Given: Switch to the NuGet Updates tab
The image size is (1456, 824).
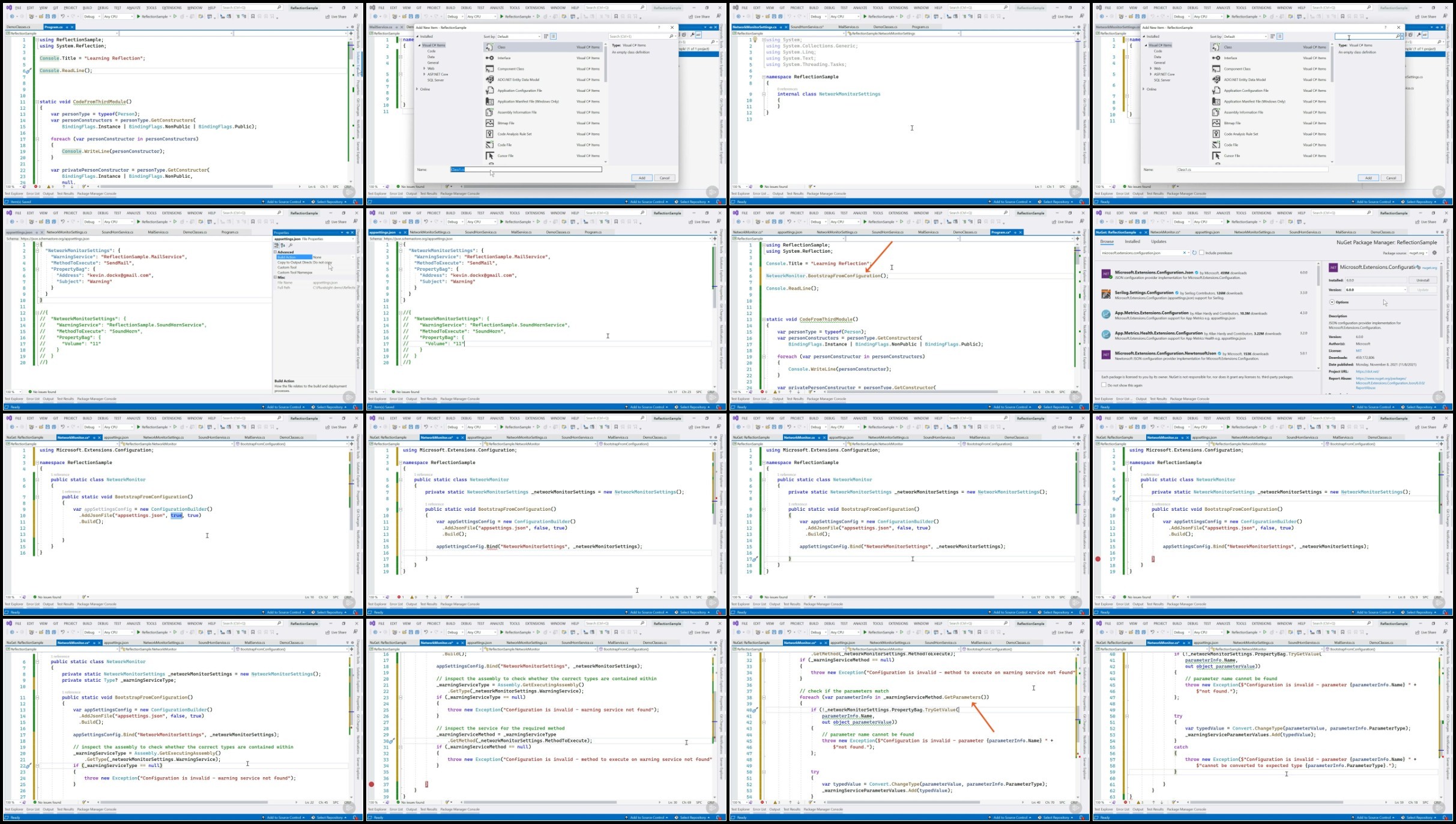Looking at the screenshot, I should 1158,241.
